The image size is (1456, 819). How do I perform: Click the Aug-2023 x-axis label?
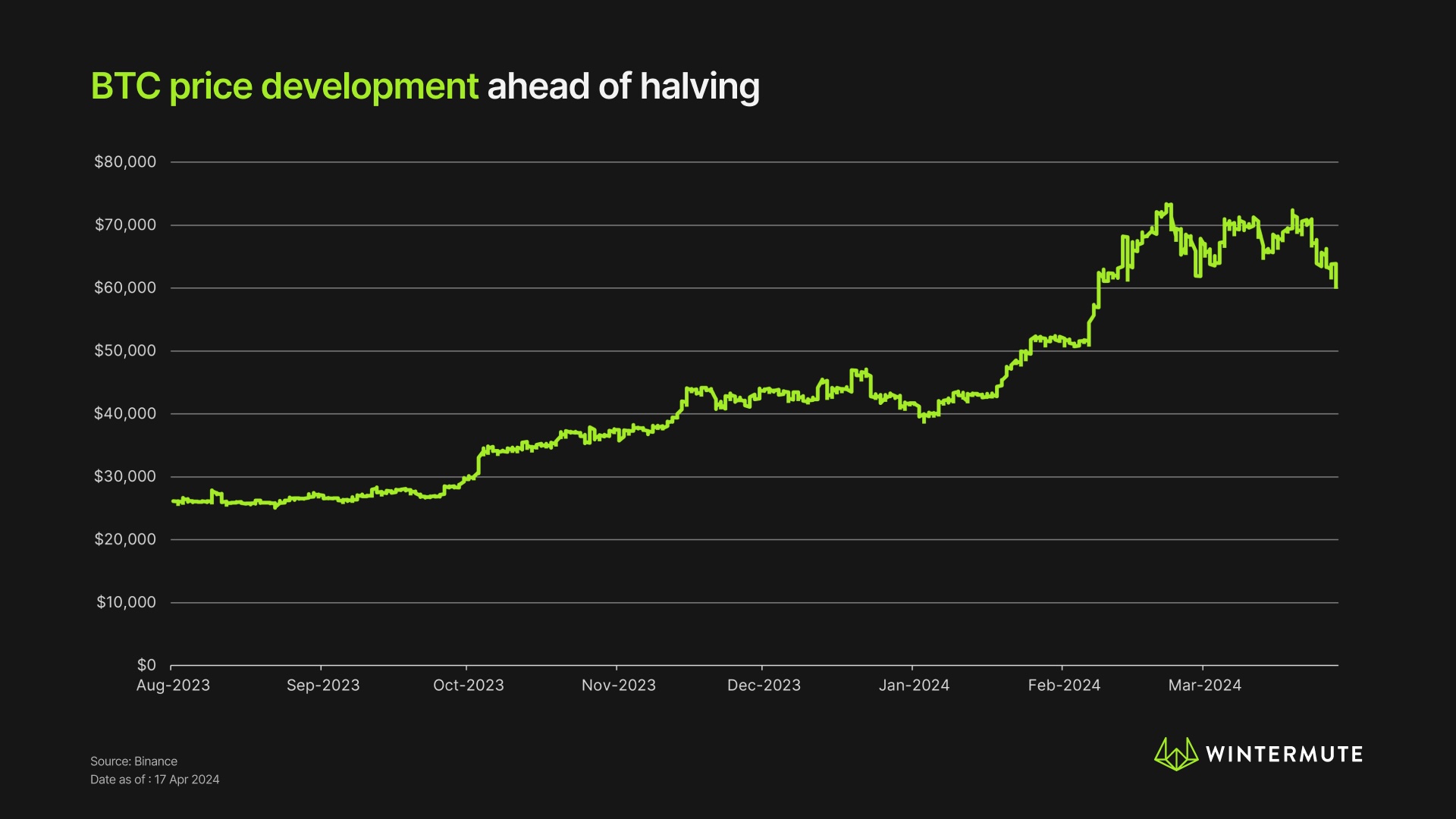[x=173, y=686]
